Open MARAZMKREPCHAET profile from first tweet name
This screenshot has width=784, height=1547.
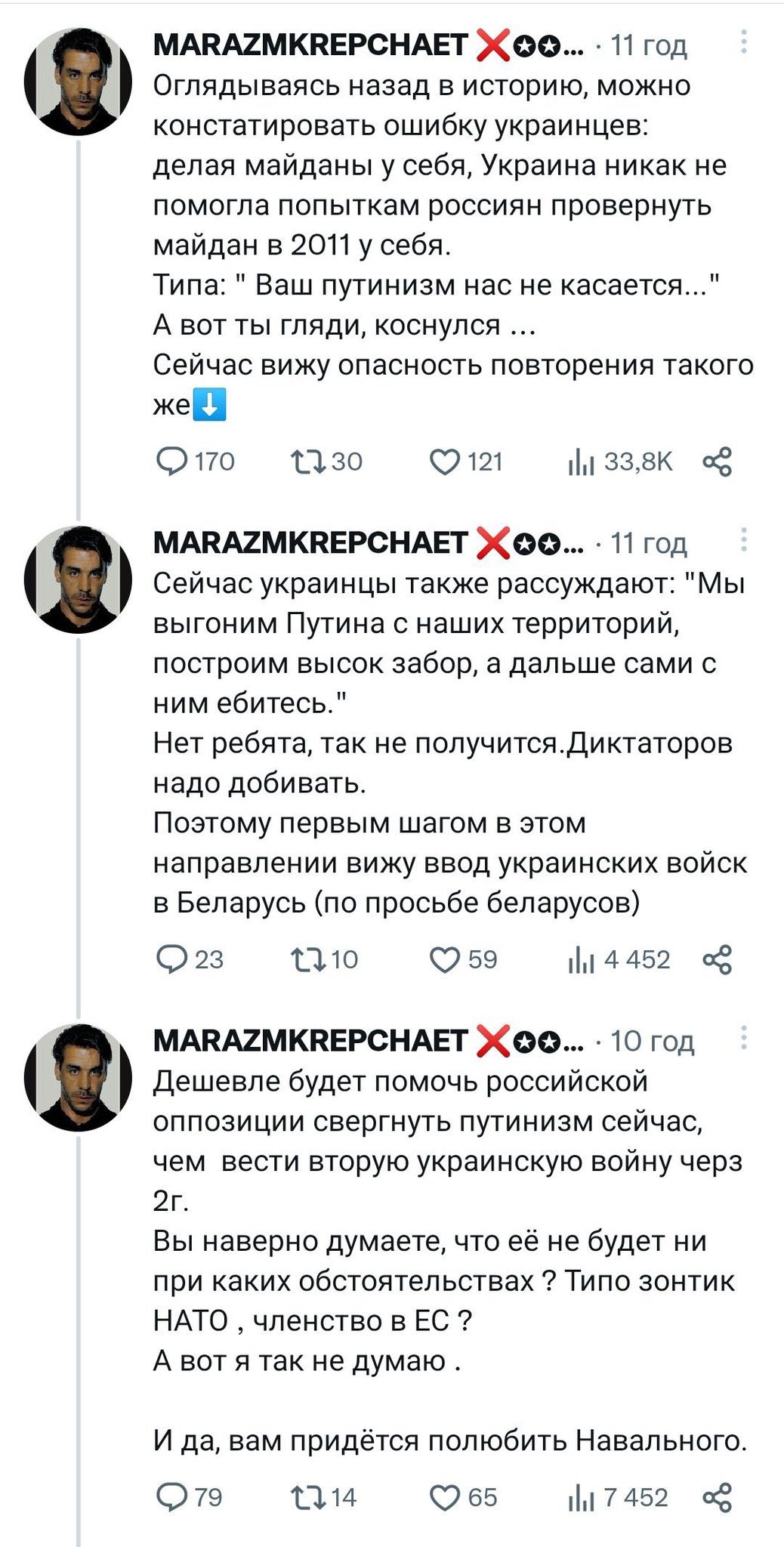[x=310, y=45]
